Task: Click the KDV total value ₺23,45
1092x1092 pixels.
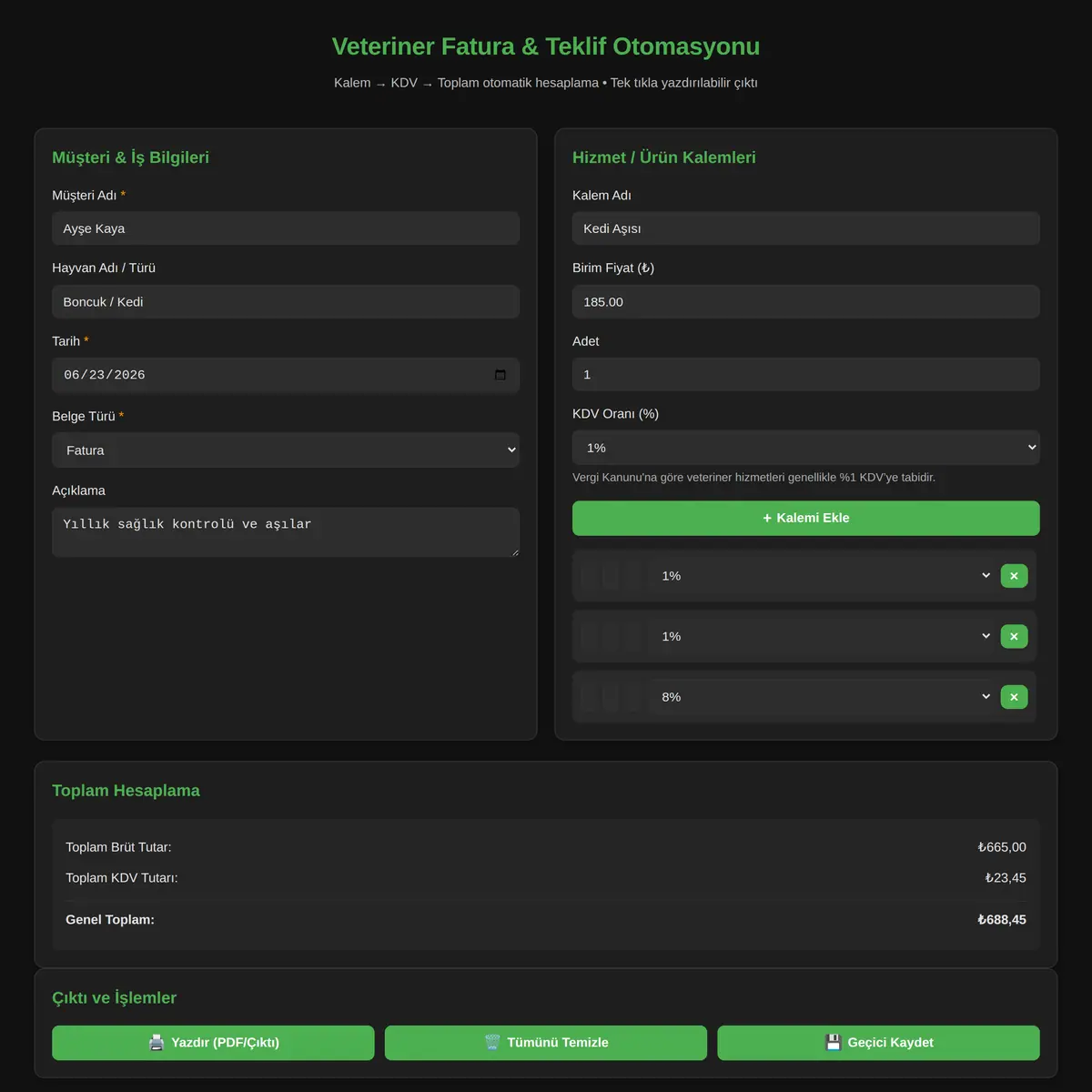Action: (x=1006, y=878)
